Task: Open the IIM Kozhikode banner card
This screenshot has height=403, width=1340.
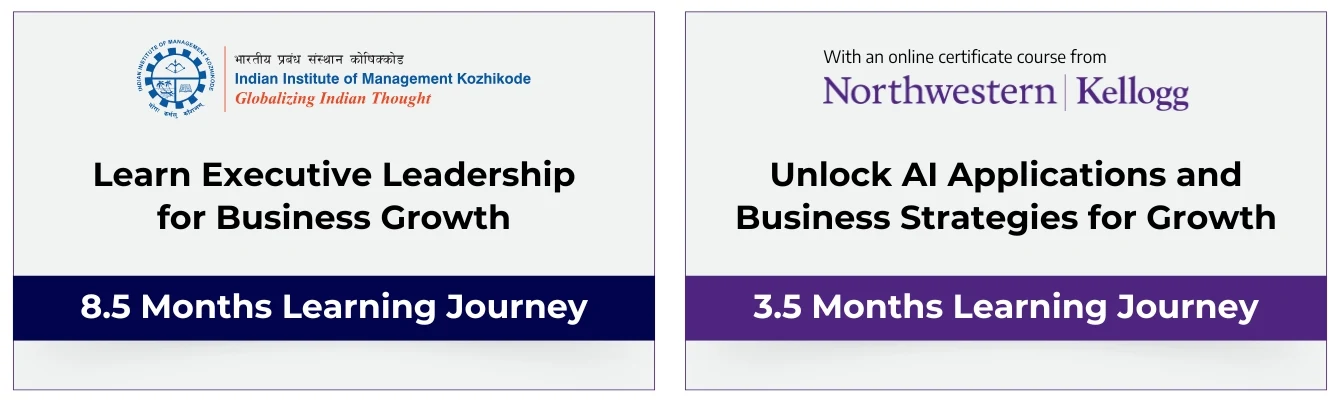Action: tap(334, 201)
